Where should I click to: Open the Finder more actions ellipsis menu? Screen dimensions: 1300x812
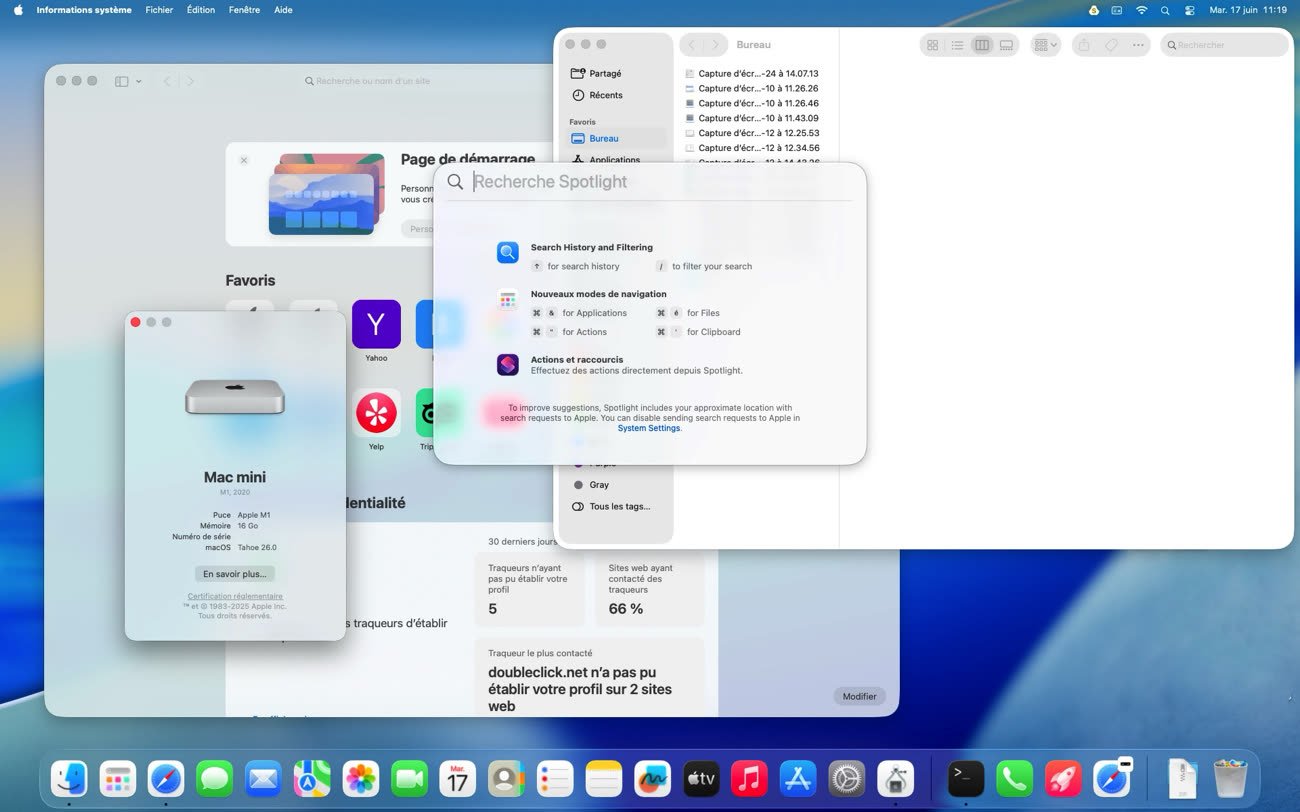pyautogui.click(x=1138, y=45)
